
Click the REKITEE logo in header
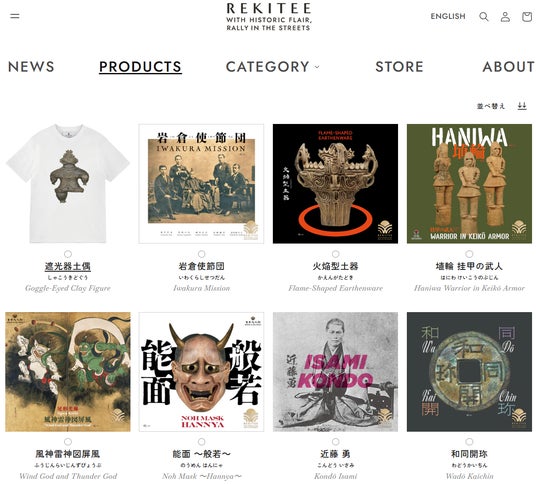pos(268,17)
